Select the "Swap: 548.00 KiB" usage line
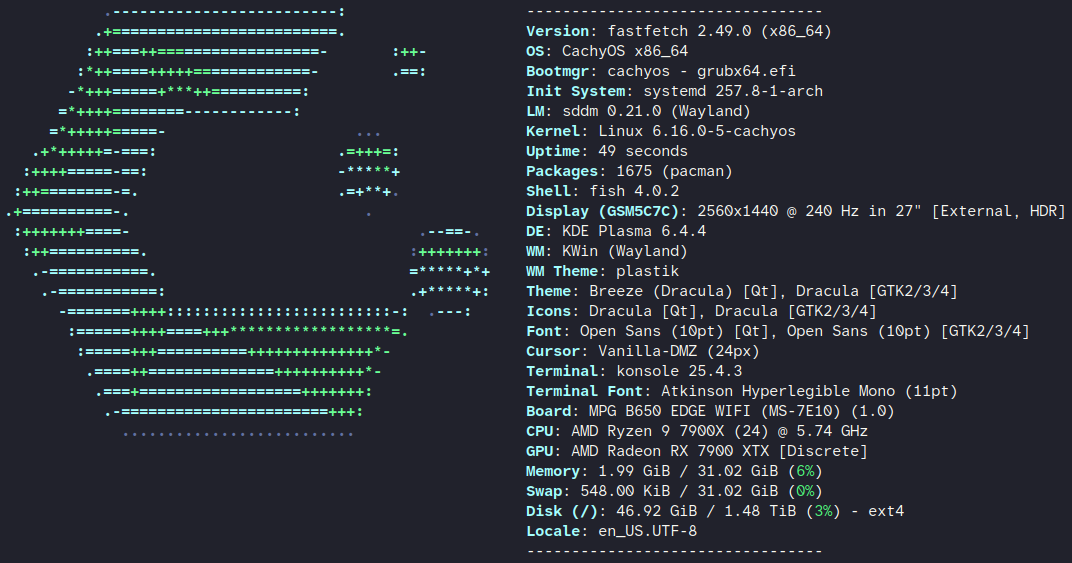Viewport: 1072px width, 563px height. tap(674, 491)
